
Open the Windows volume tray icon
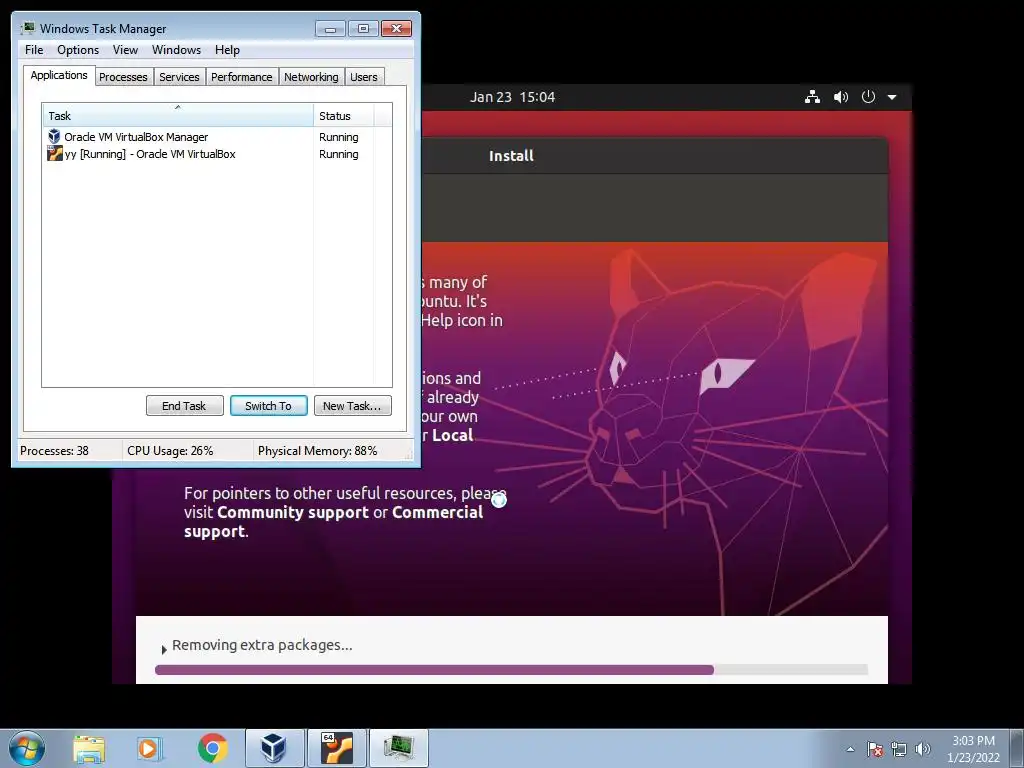point(922,749)
